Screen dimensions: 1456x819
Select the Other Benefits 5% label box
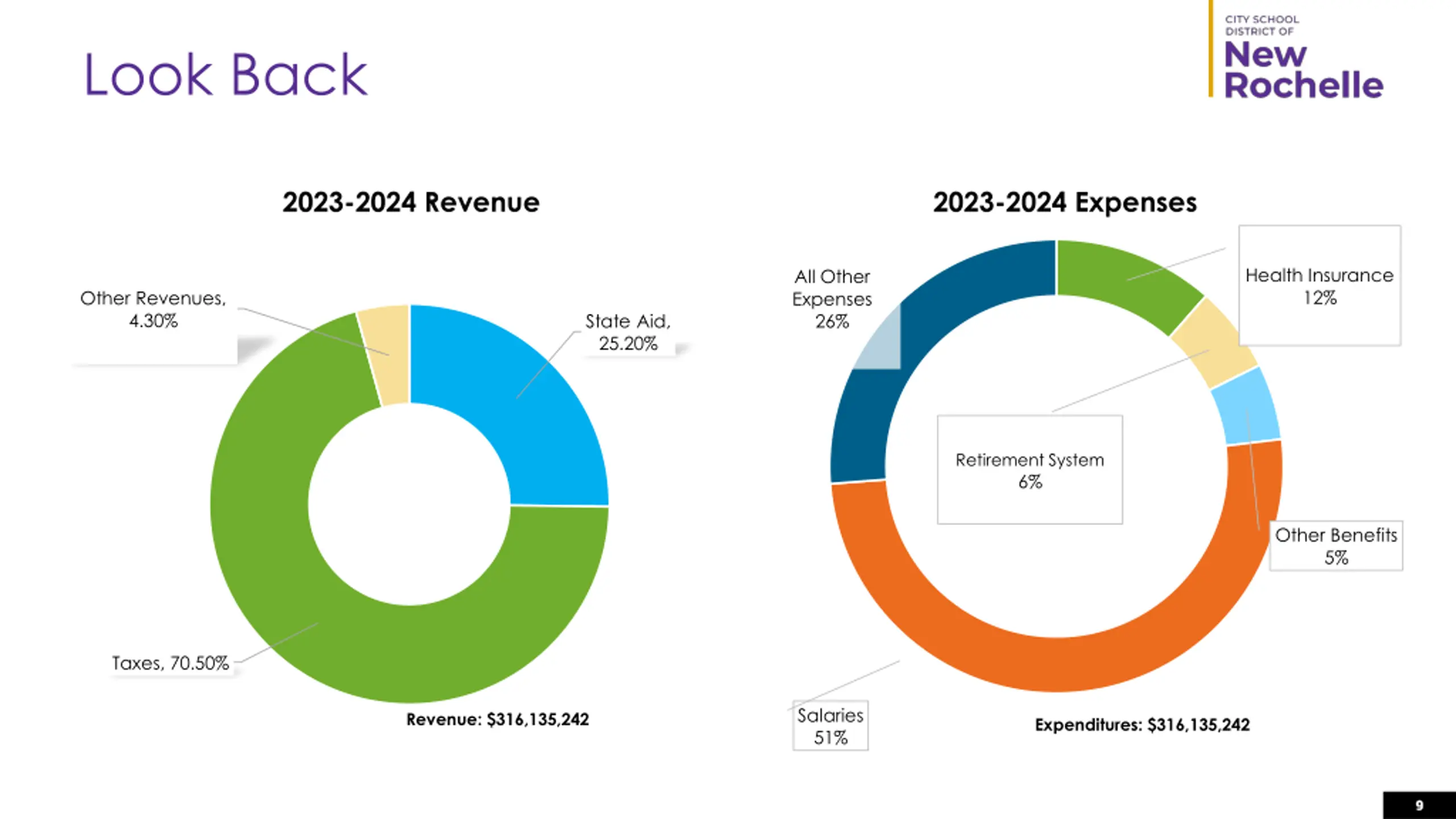[x=1336, y=546]
